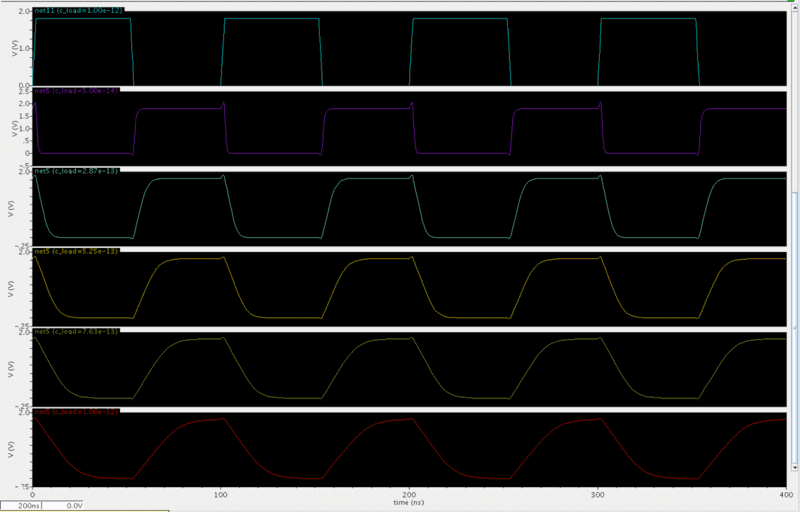Screen dimensions: 800x512
Task: Click the red net5 (c_load=1.00e-12) label
Action: coord(76,411)
